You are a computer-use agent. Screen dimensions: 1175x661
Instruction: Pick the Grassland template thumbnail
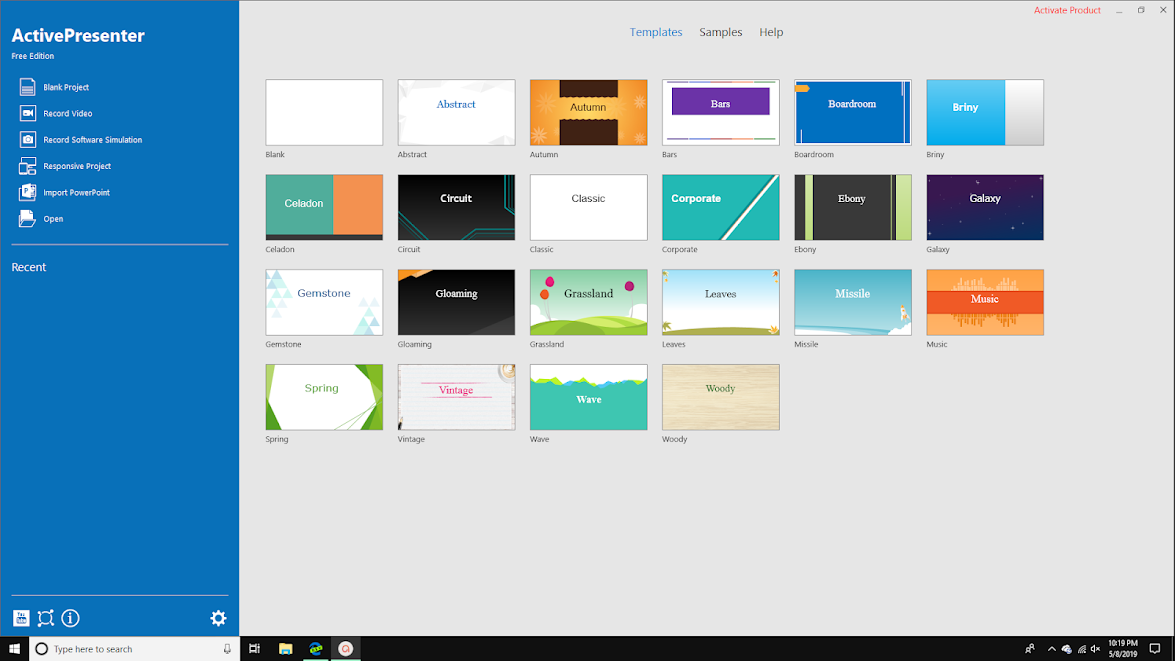click(x=588, y=302)
